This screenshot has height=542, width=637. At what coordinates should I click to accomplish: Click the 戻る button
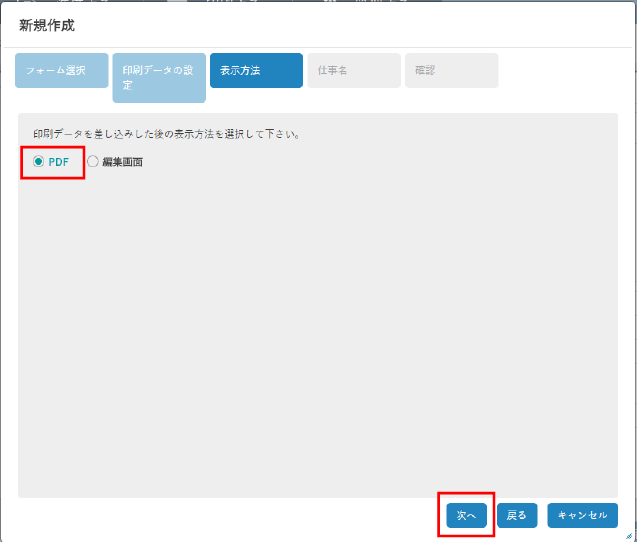pos(517,515)
